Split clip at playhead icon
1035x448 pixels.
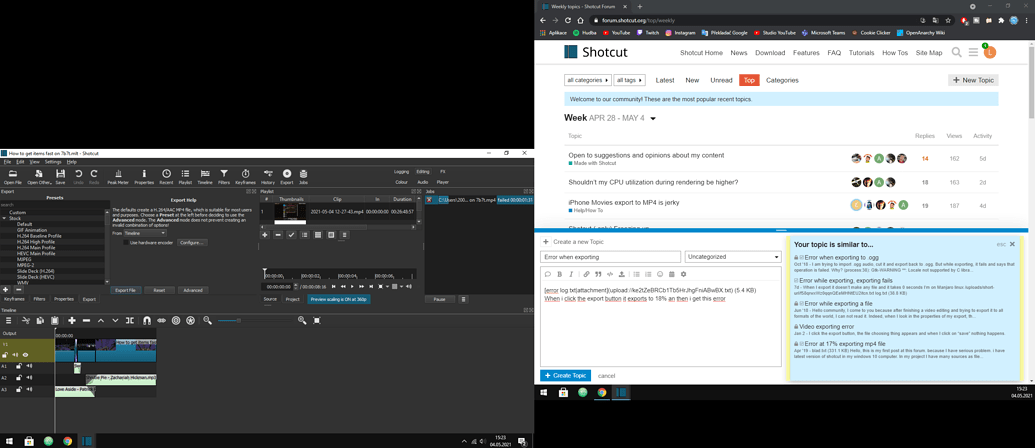tap(129, 320)
